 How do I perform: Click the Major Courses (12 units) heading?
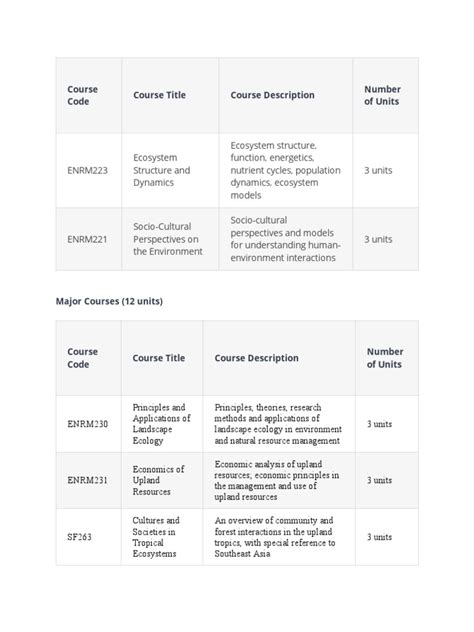pos(109,301)
